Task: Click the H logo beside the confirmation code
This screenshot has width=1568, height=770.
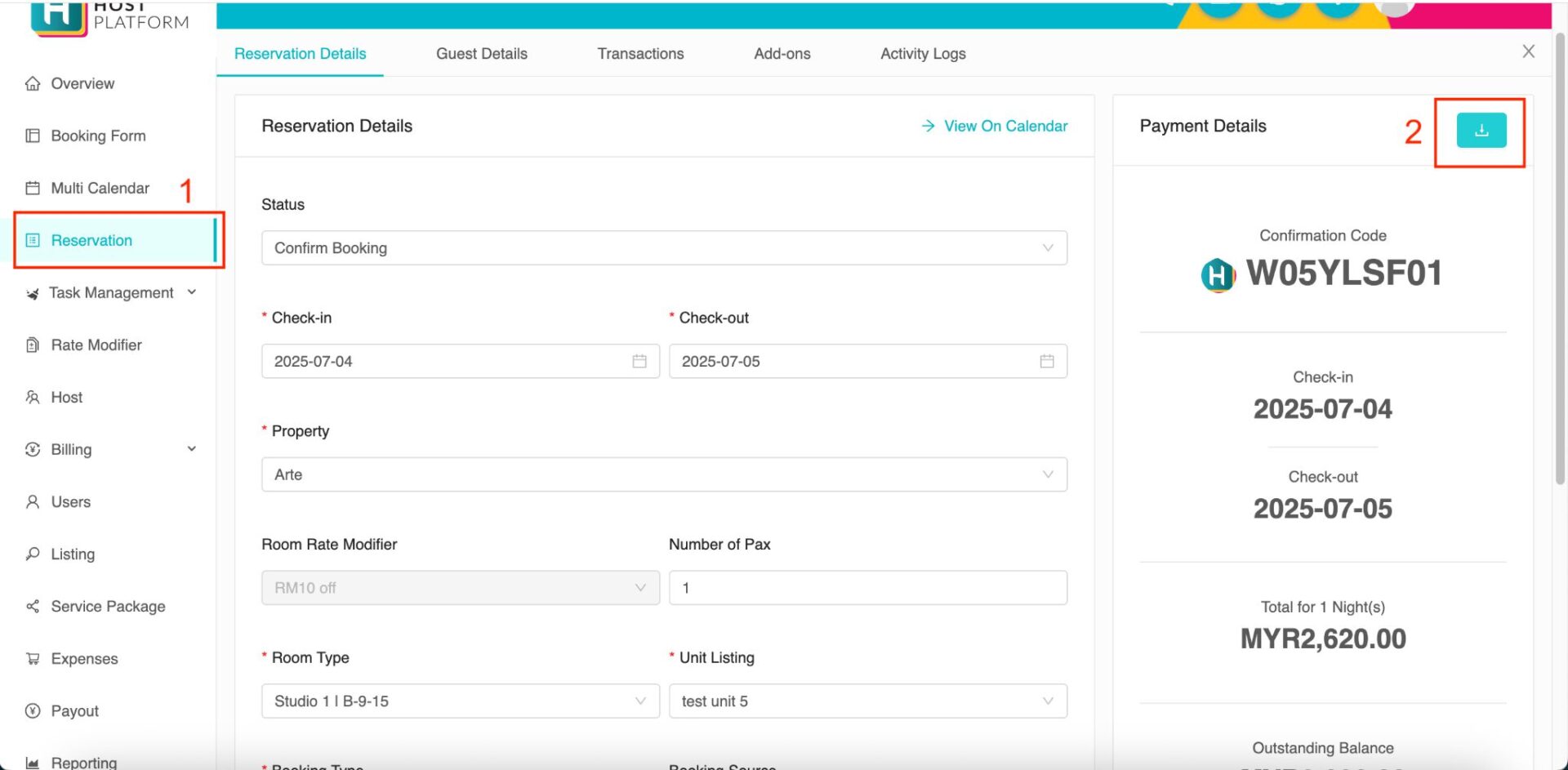Action: click(1218, 274)
